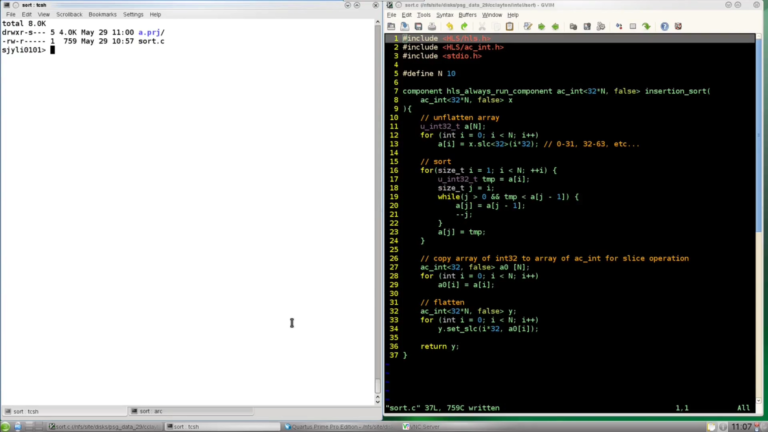Click the Build tags icon in GVim

(x=633, y=26)
